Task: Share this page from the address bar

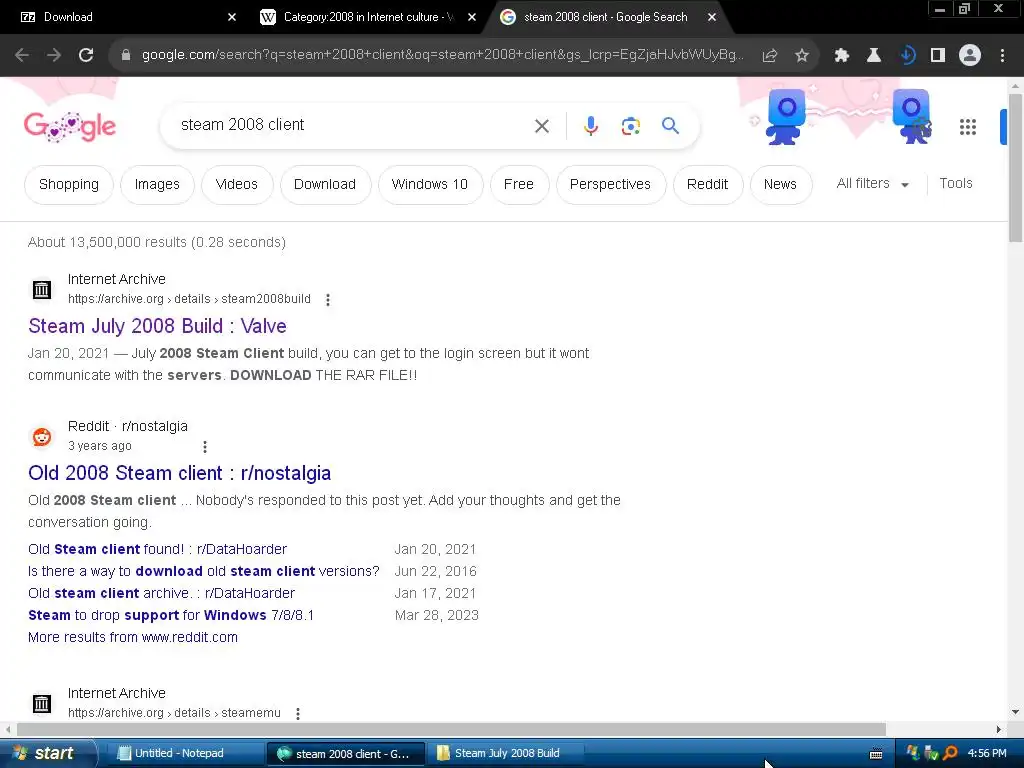Action: pyautogui.click(x=770, y=56)
